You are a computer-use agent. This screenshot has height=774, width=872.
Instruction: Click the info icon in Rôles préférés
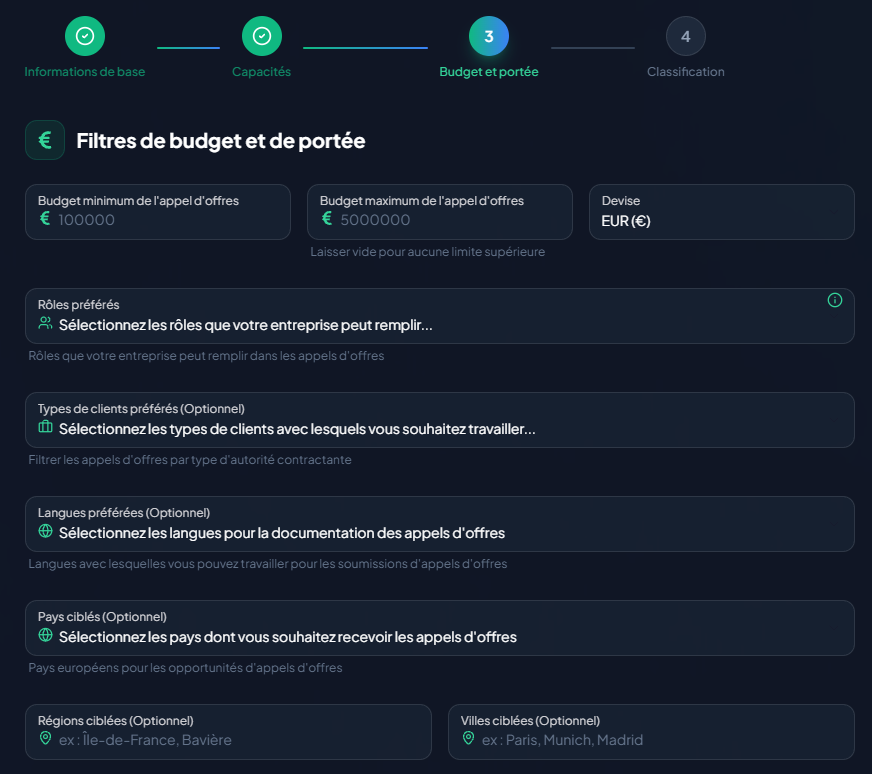(x=835, y=300)
